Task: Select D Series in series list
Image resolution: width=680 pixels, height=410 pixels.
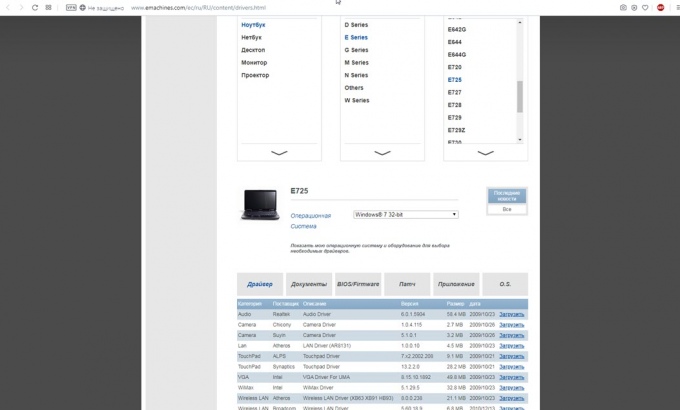Action: tap(356, 25)
